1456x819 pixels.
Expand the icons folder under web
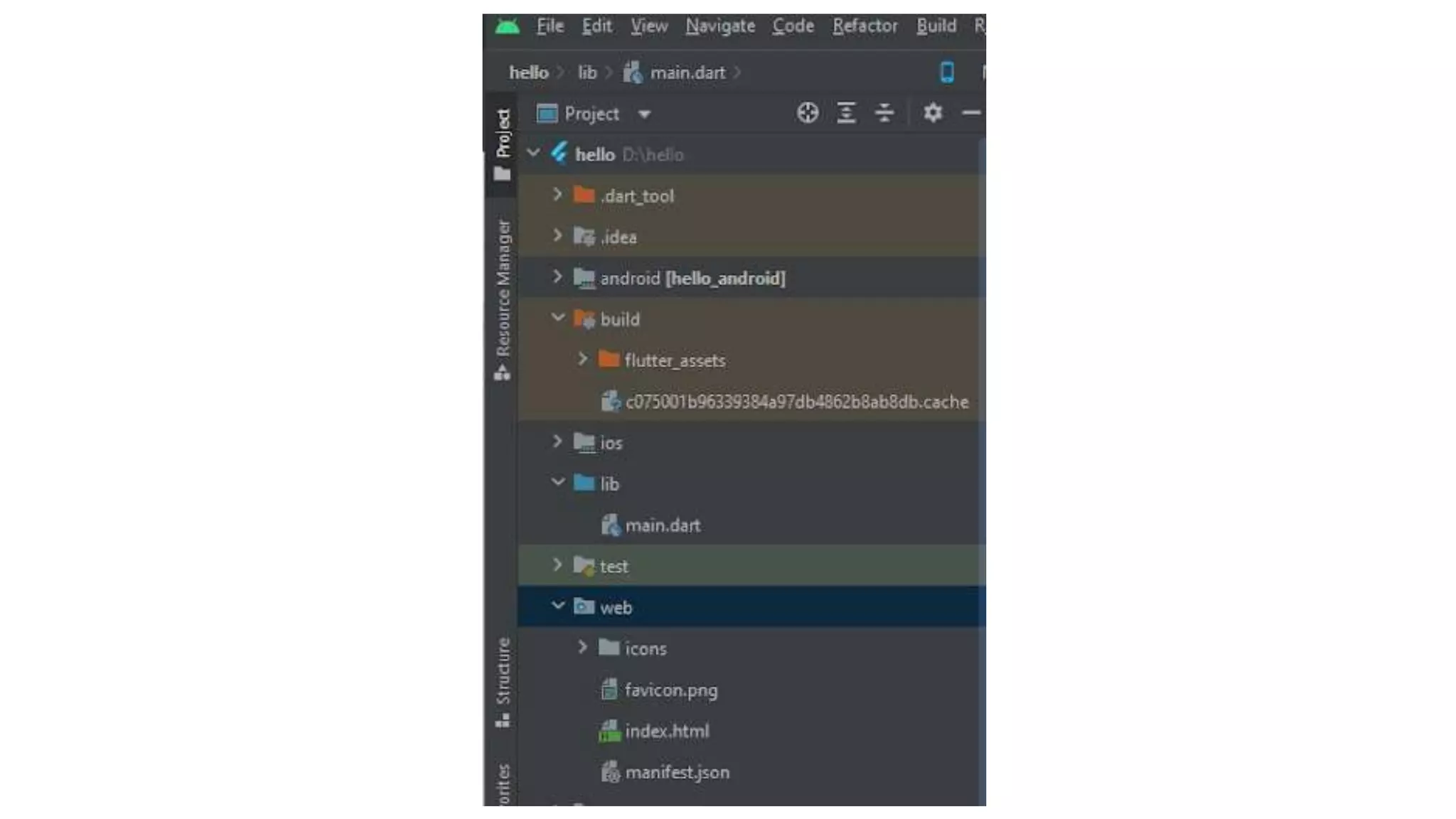[x=582, y=648]
